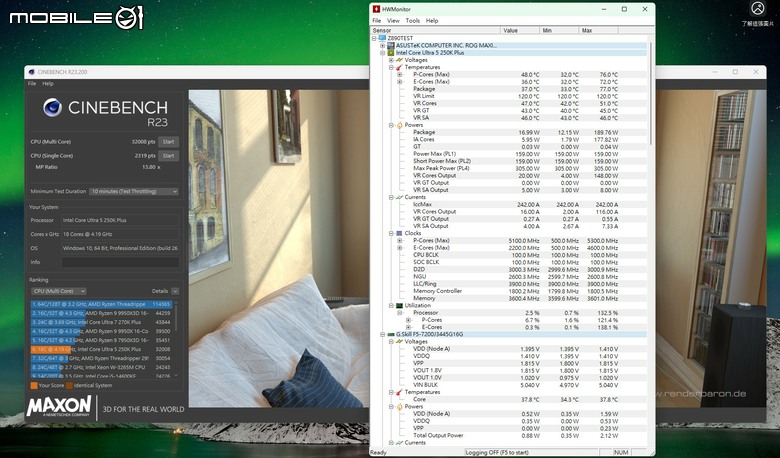780x458 pixels.
Task: Click the orange Your Score swatch
Action: click(x=34, y=385)
